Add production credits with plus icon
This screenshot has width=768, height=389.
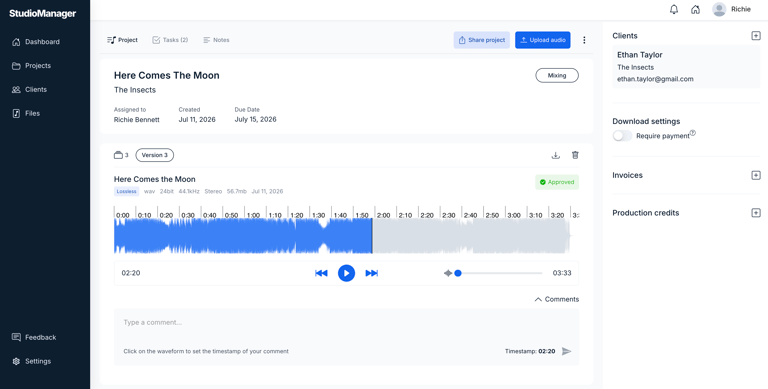[756, 213]
